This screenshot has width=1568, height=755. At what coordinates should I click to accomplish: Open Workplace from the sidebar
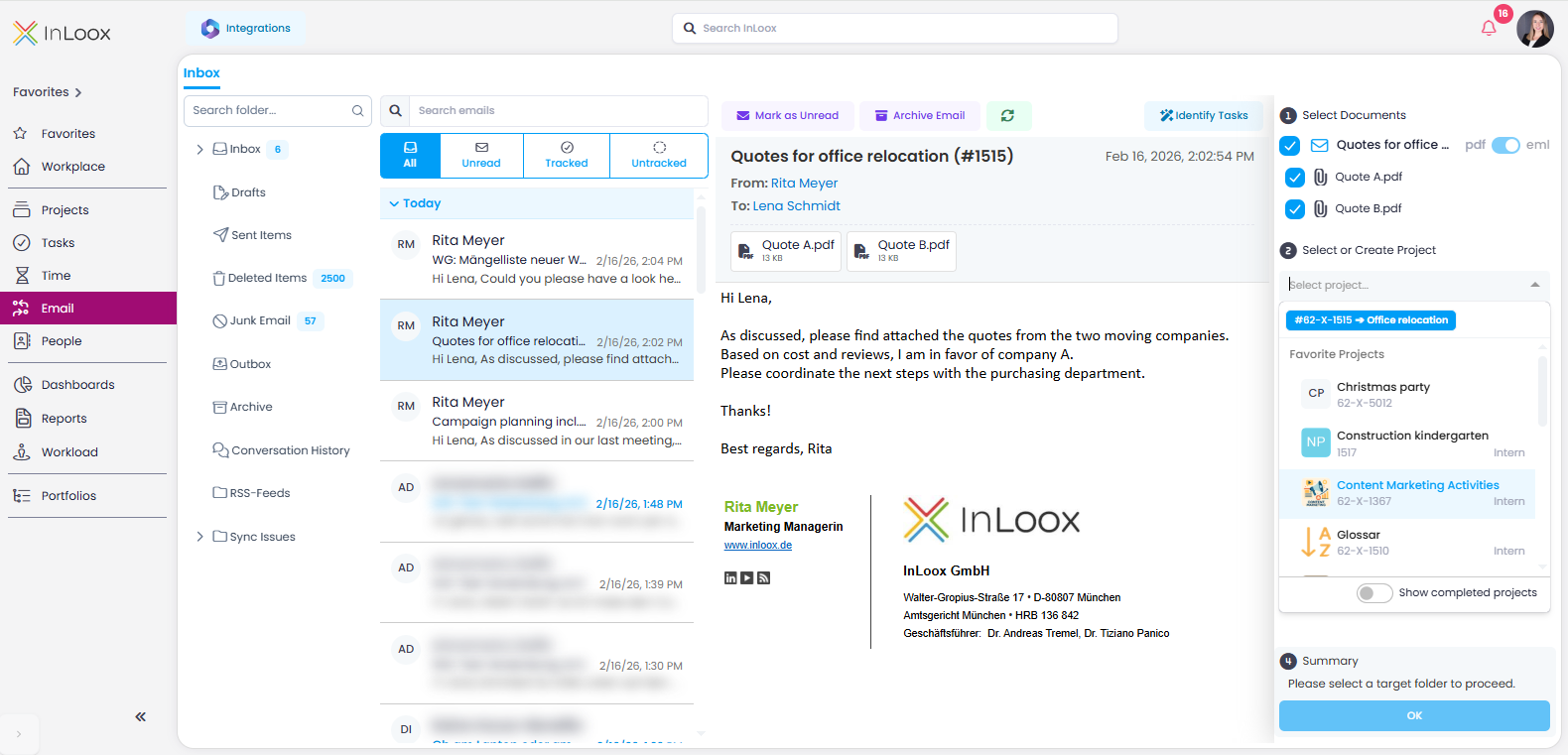tap(72, 167)
